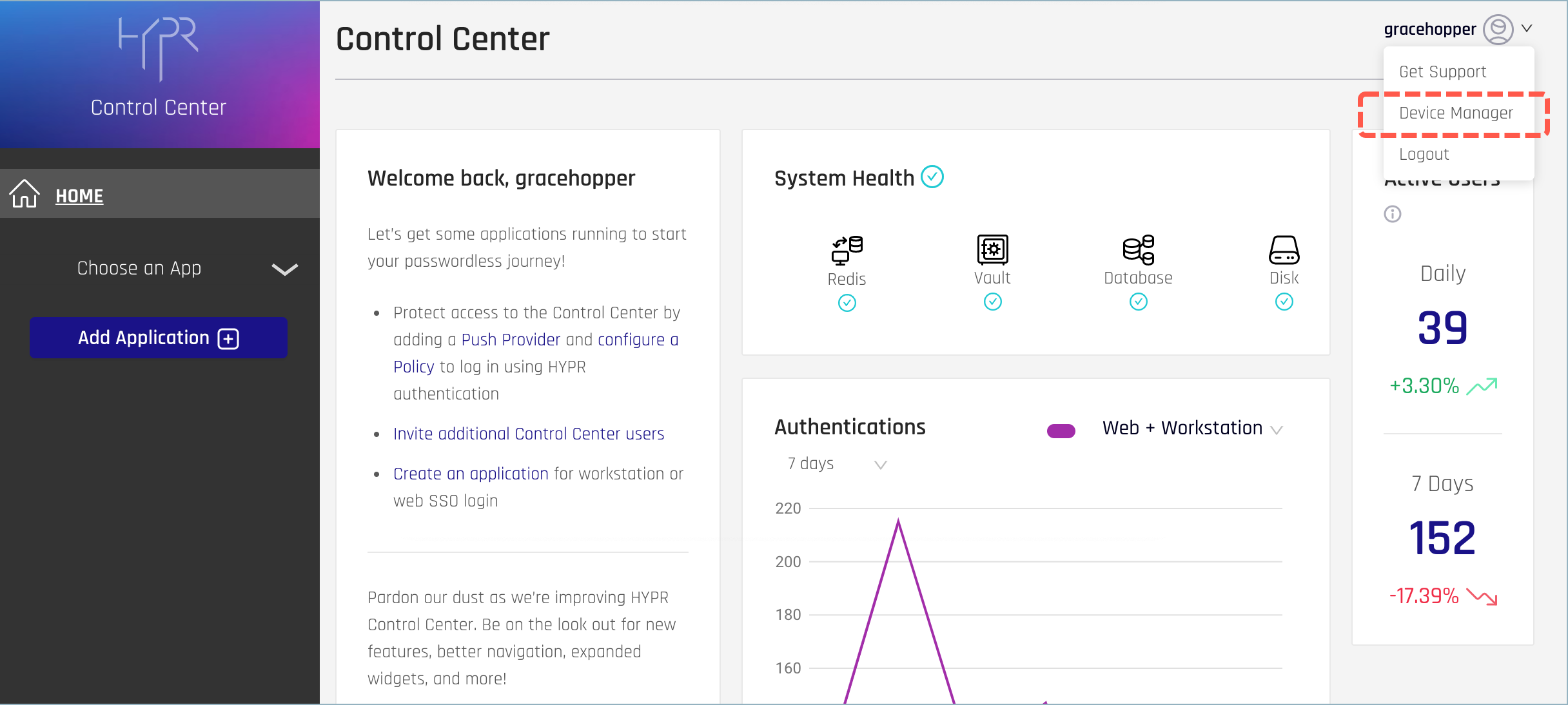
Task: Open the Web + Workstation filter dropdown
Action: [x=1276, y=430]
